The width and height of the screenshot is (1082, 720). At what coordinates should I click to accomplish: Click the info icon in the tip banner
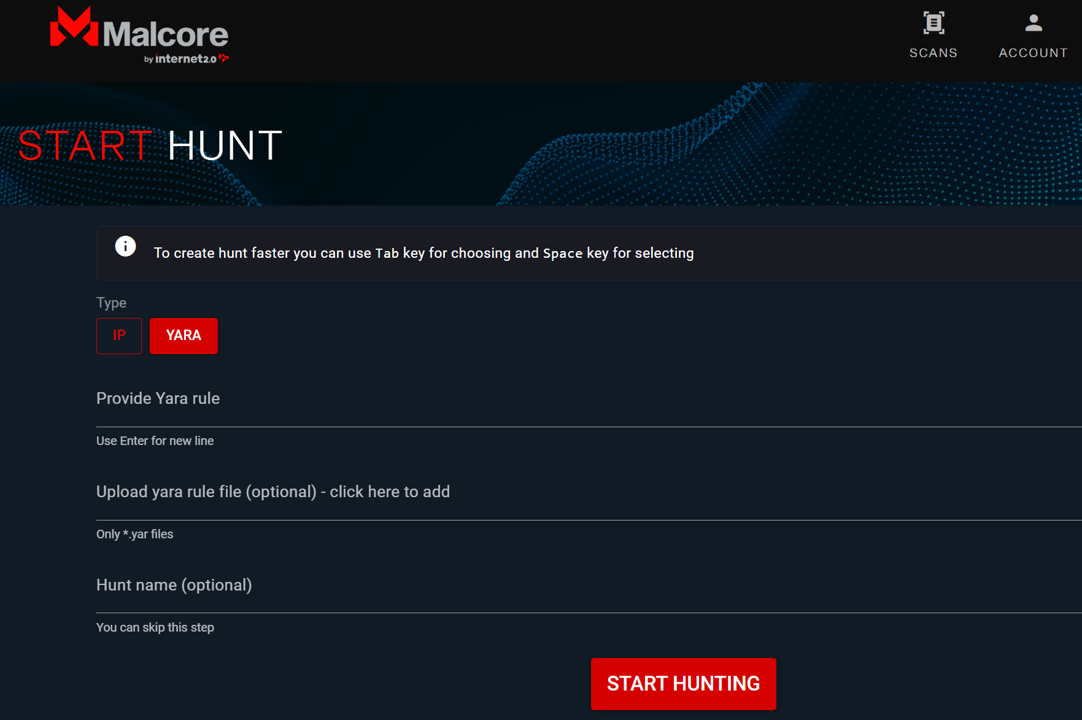tap(126, 246)
